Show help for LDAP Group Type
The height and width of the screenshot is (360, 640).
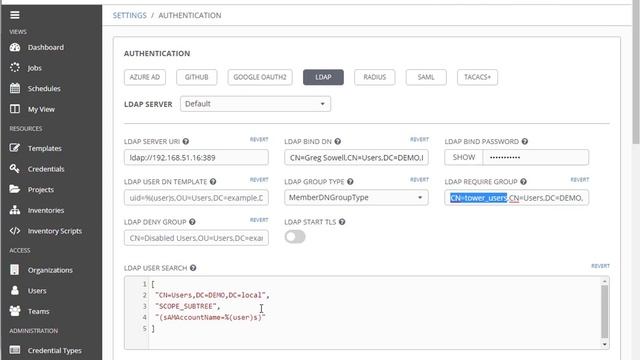pos(350,182)
